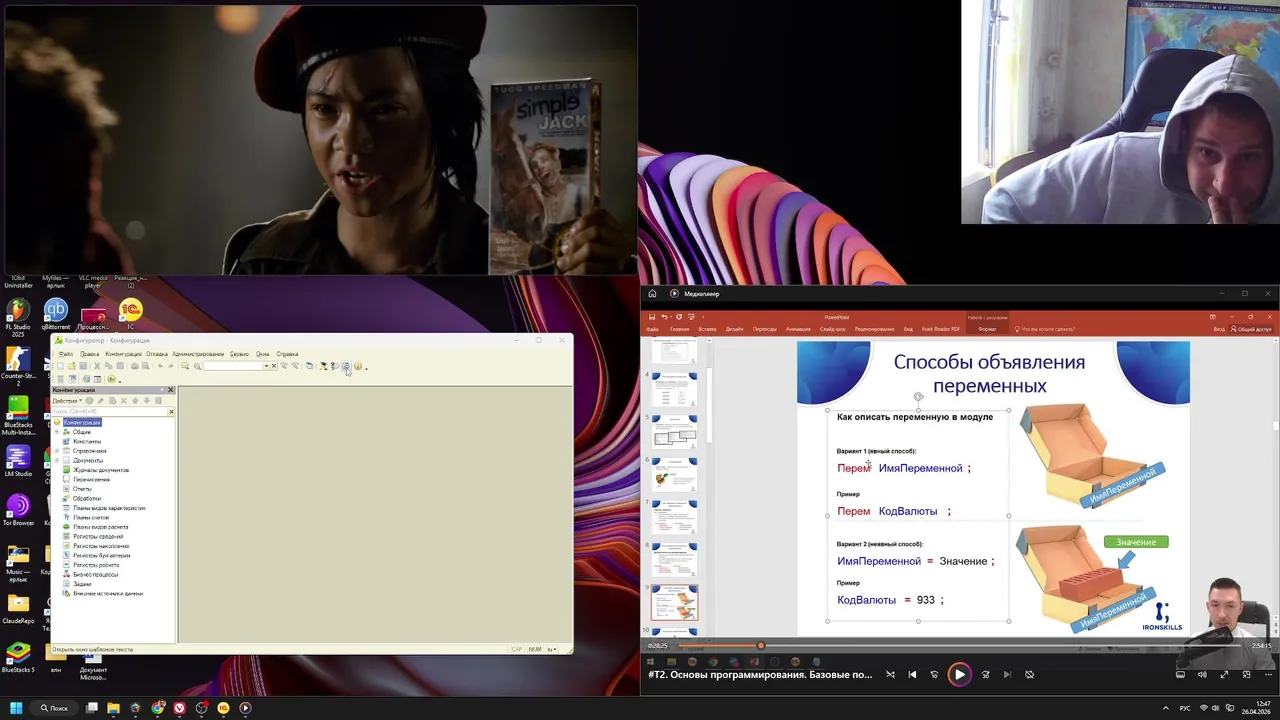Select slide 7 thumbnail in PowerPoint panel
The width and height of the screenshot is (1280, 720).
[675, 518]
